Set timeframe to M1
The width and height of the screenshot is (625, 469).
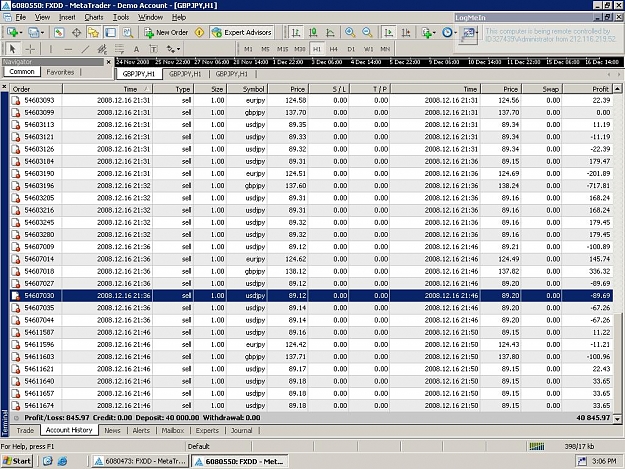248,49
